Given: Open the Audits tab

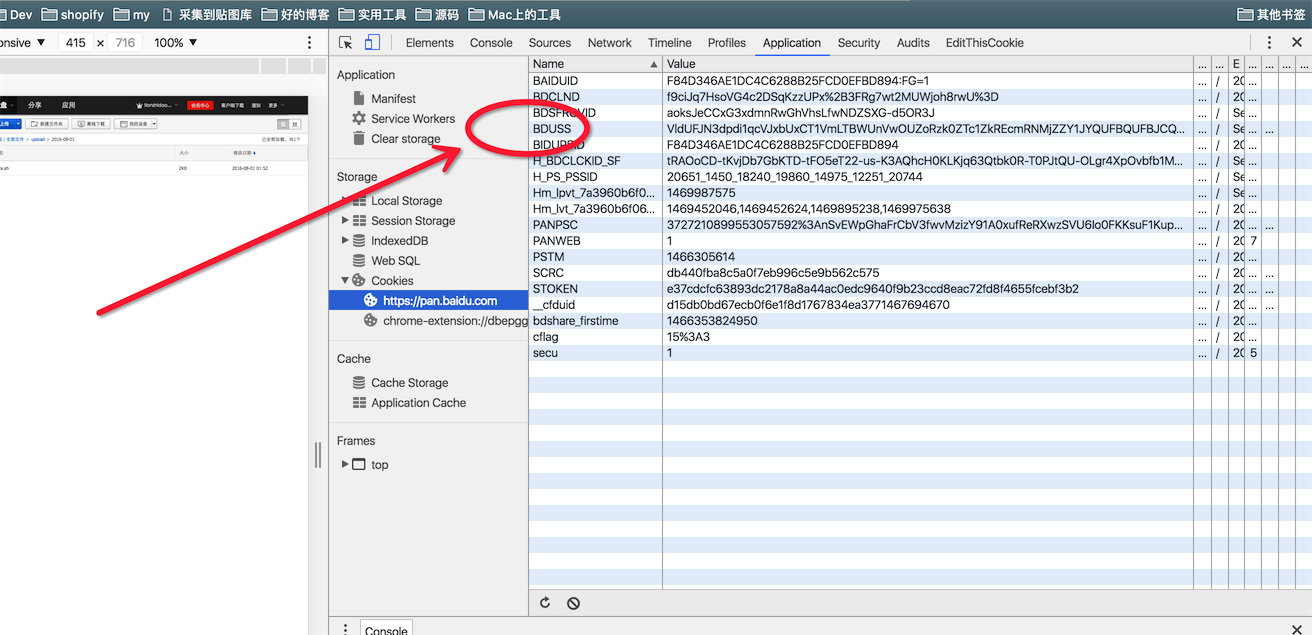Looking at the screenshot, I should pos(913,43).
